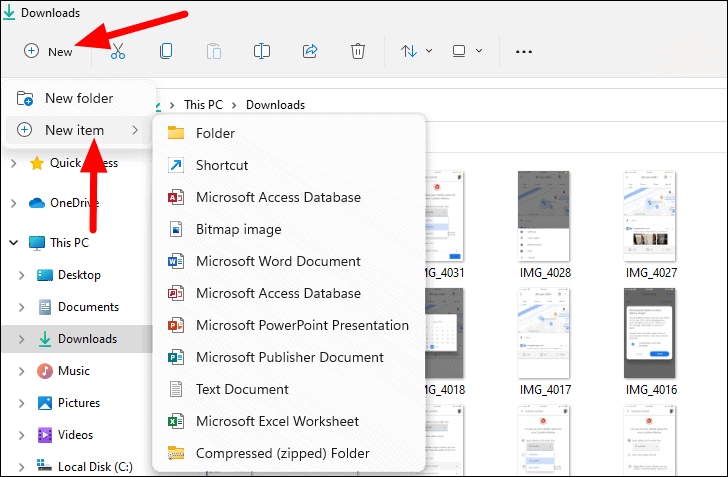Choose Microsoft Word Document
Screen dimensions: 728x477
click(288, 261)
